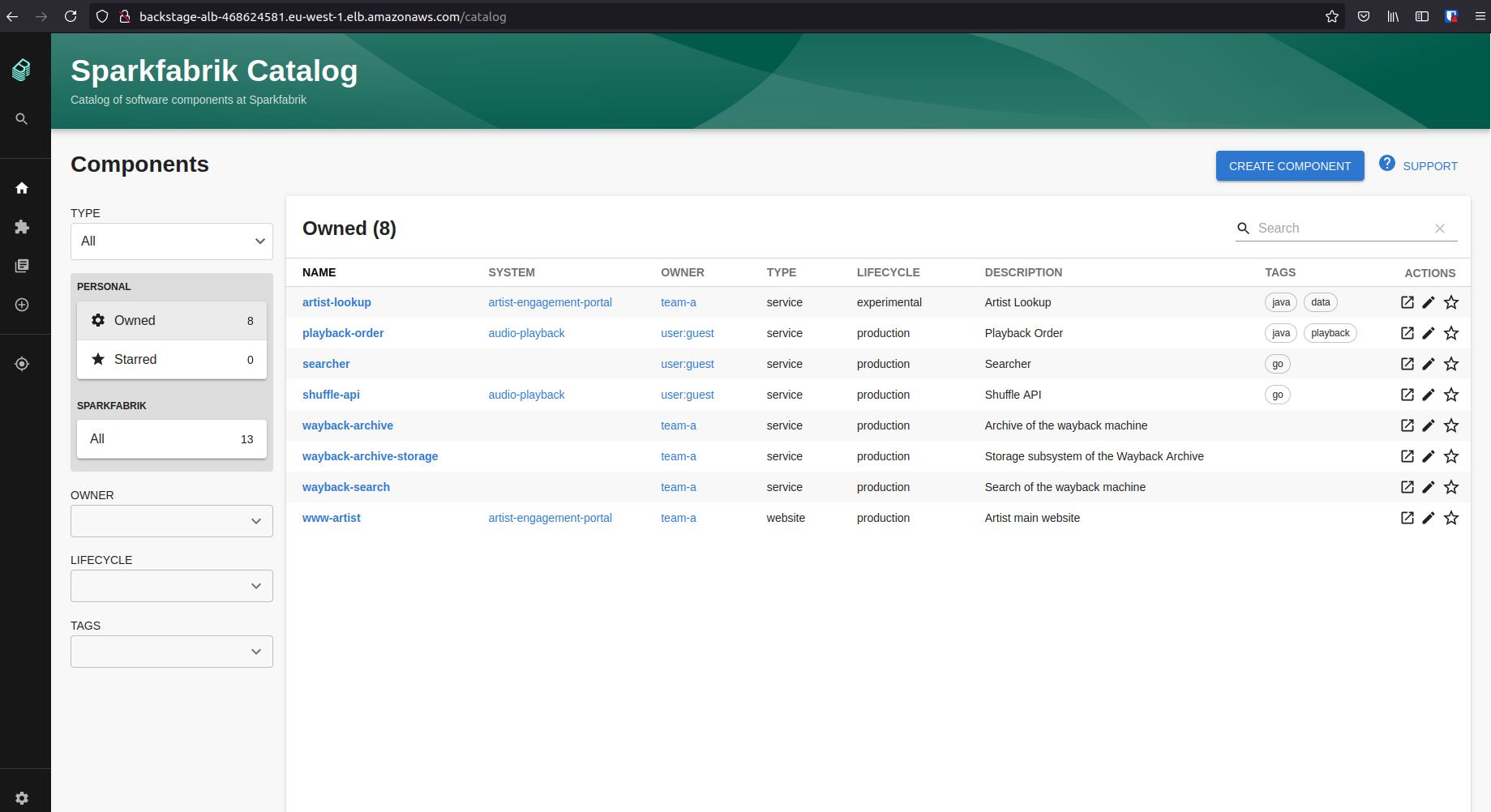Expand the LIFECYCLE filter dropdown
The height and width of the screenshot is (812, 1491).
172,586
